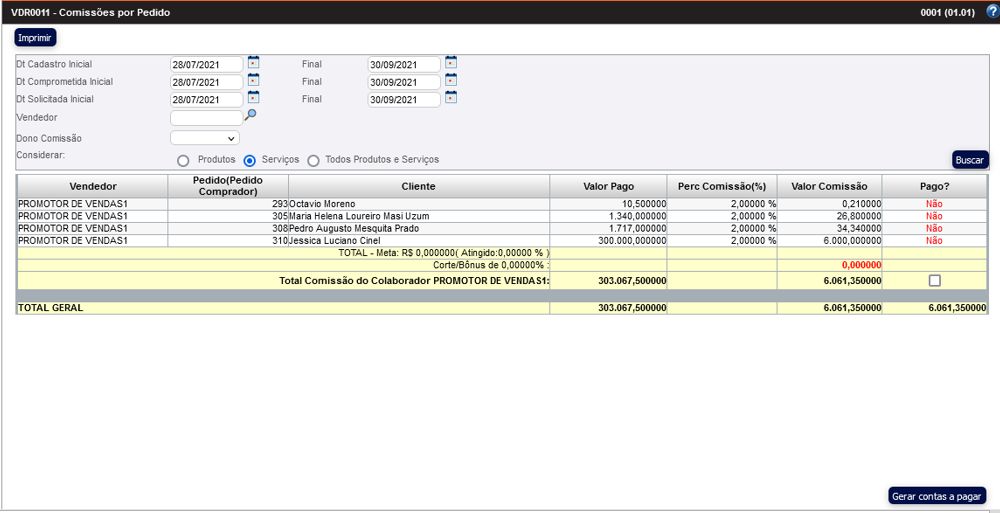The width and height of the screenshot is (1000, 513).
Task: Open calendar for Dt Solicitada Inicial
Action: [253, 97]
